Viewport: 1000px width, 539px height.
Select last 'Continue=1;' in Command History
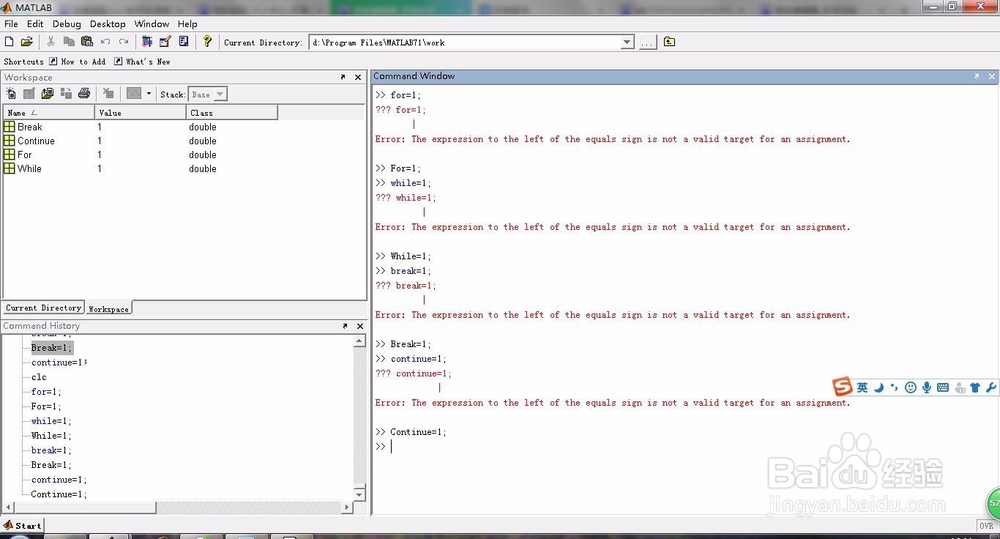pyautogui.click(x=59, y=494)
